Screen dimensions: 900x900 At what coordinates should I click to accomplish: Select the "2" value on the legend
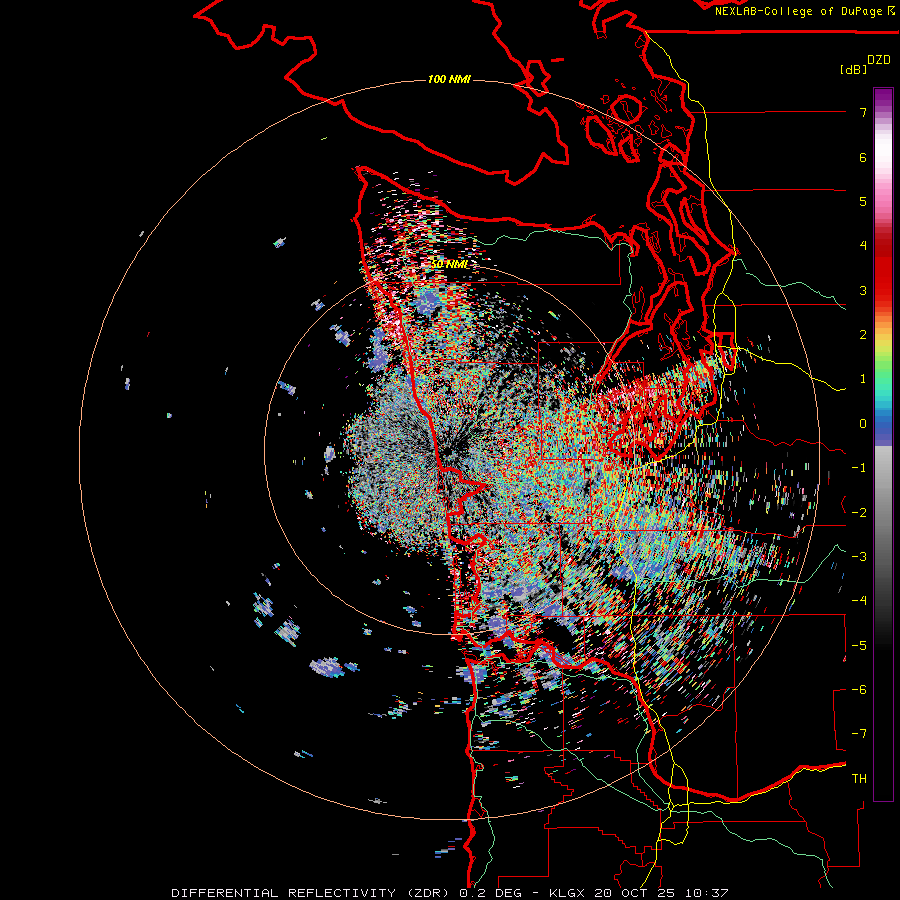pos(863,335)
